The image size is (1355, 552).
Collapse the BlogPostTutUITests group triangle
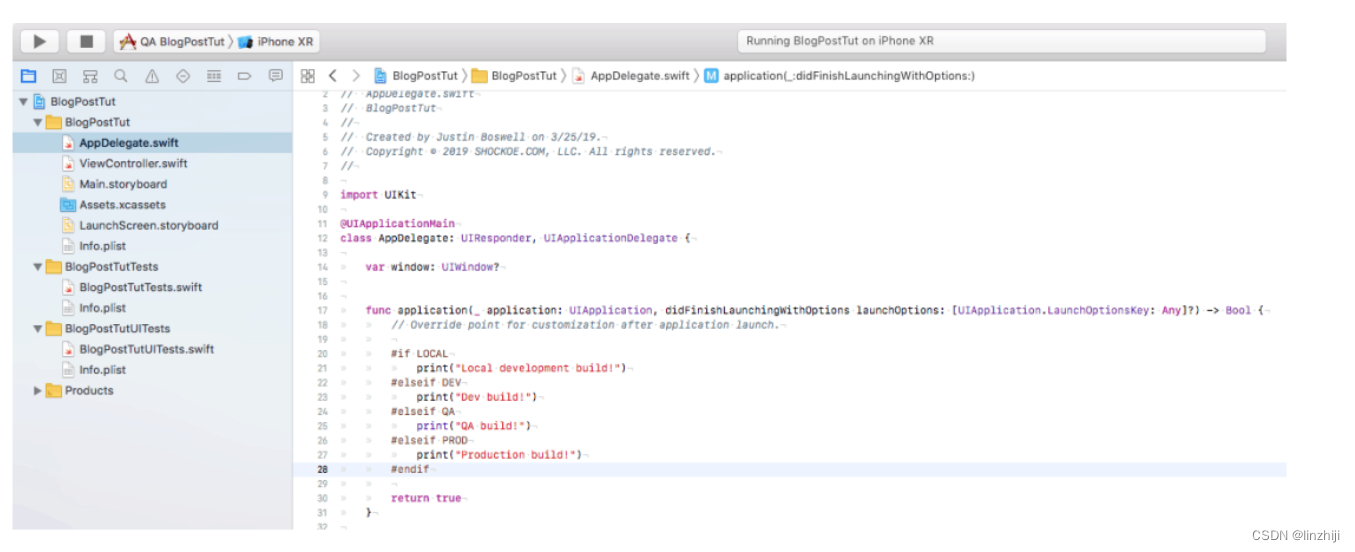[x=38, y=329]
